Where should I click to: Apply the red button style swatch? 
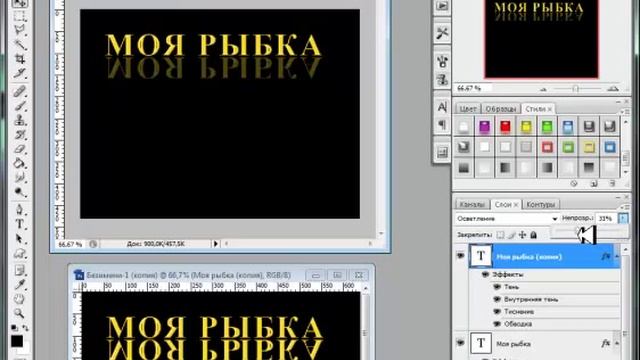[x=505, y=127]
